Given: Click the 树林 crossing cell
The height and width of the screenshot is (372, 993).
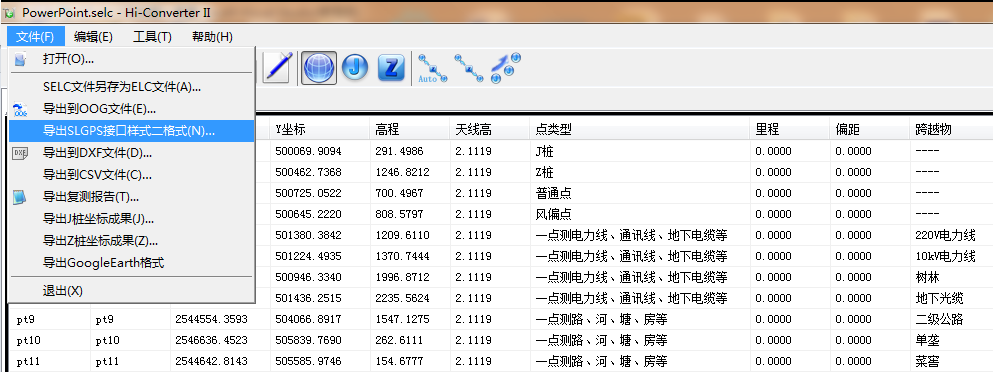Looking at the screenshot, I should [x=950, y=277].
